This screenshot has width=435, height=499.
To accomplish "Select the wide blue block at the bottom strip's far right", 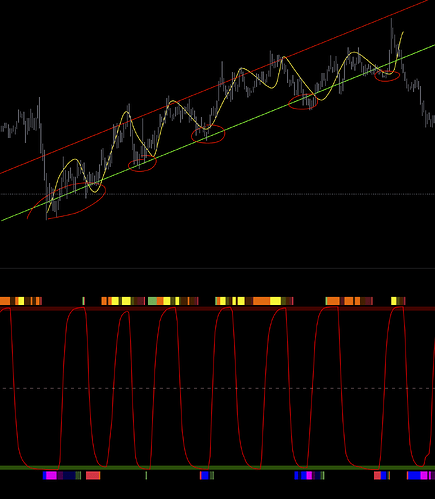I will coord(414,475).
